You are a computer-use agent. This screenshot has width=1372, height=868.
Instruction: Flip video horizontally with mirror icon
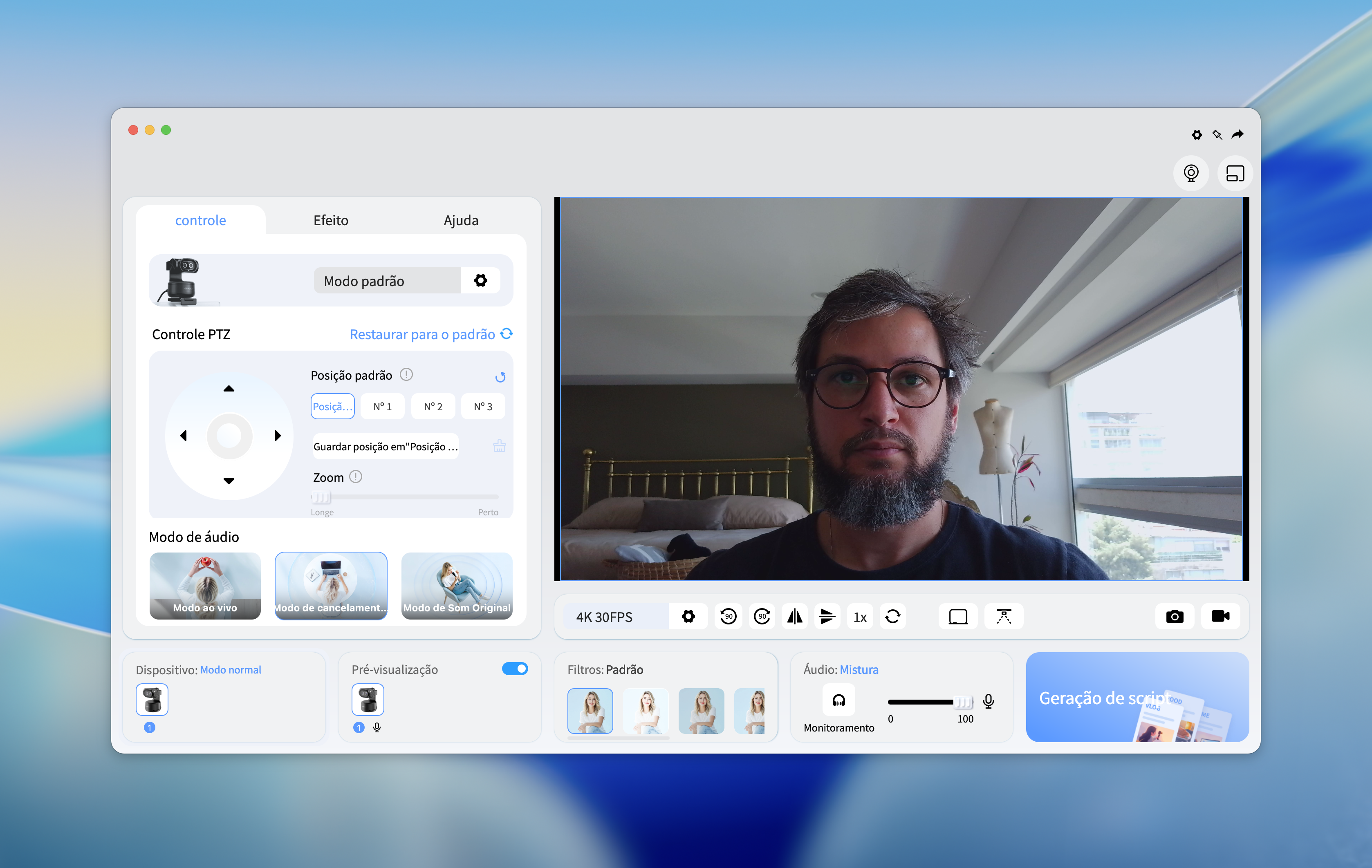(x=795, y=616)
